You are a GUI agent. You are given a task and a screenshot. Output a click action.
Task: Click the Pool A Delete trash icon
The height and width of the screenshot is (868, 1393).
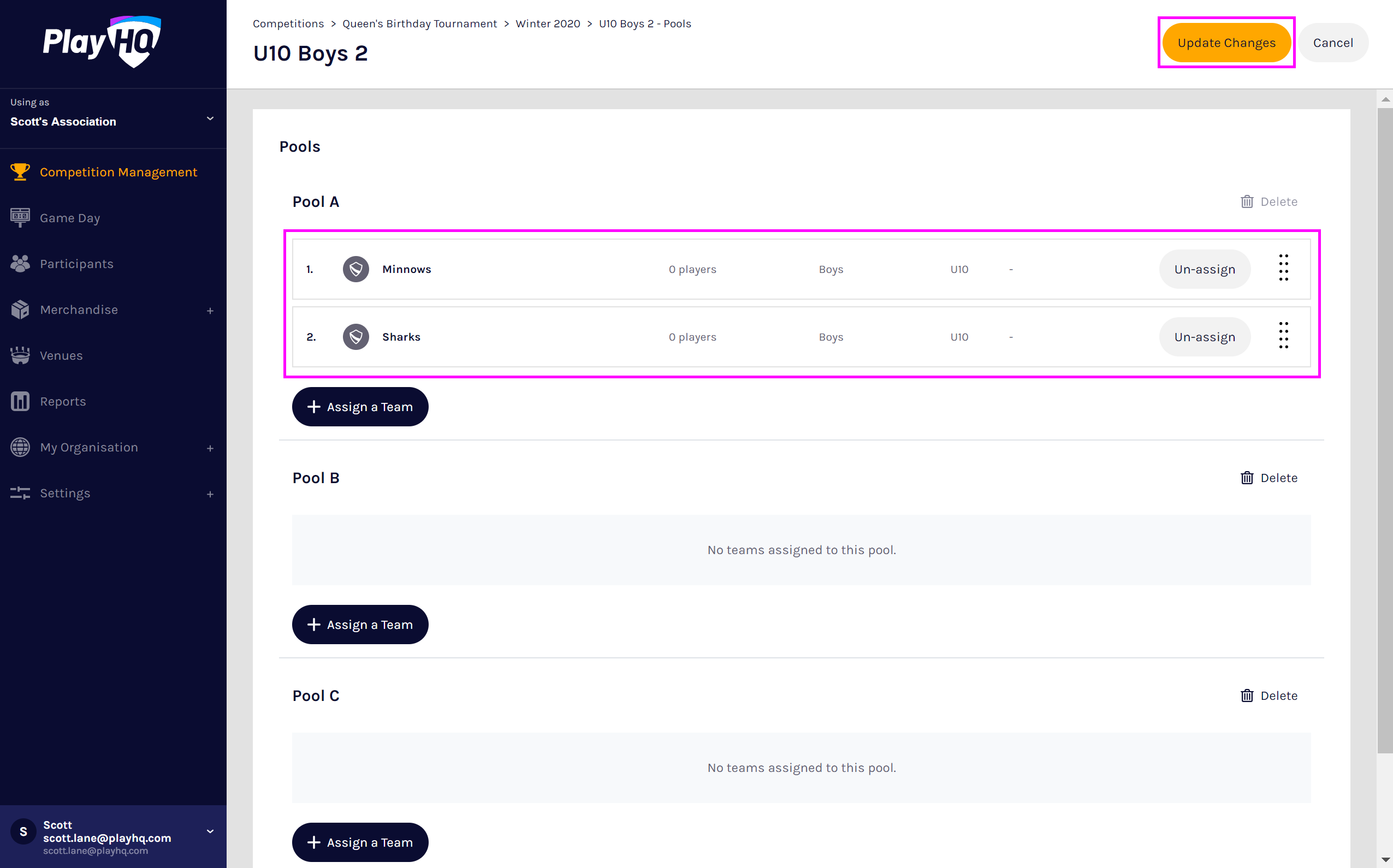(x=1247, y=201)
